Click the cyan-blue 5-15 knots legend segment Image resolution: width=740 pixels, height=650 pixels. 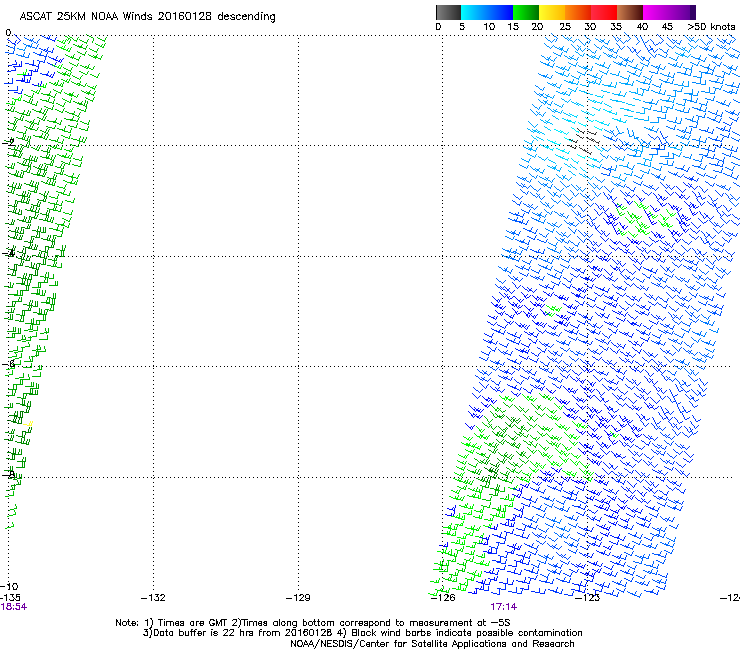487,12
